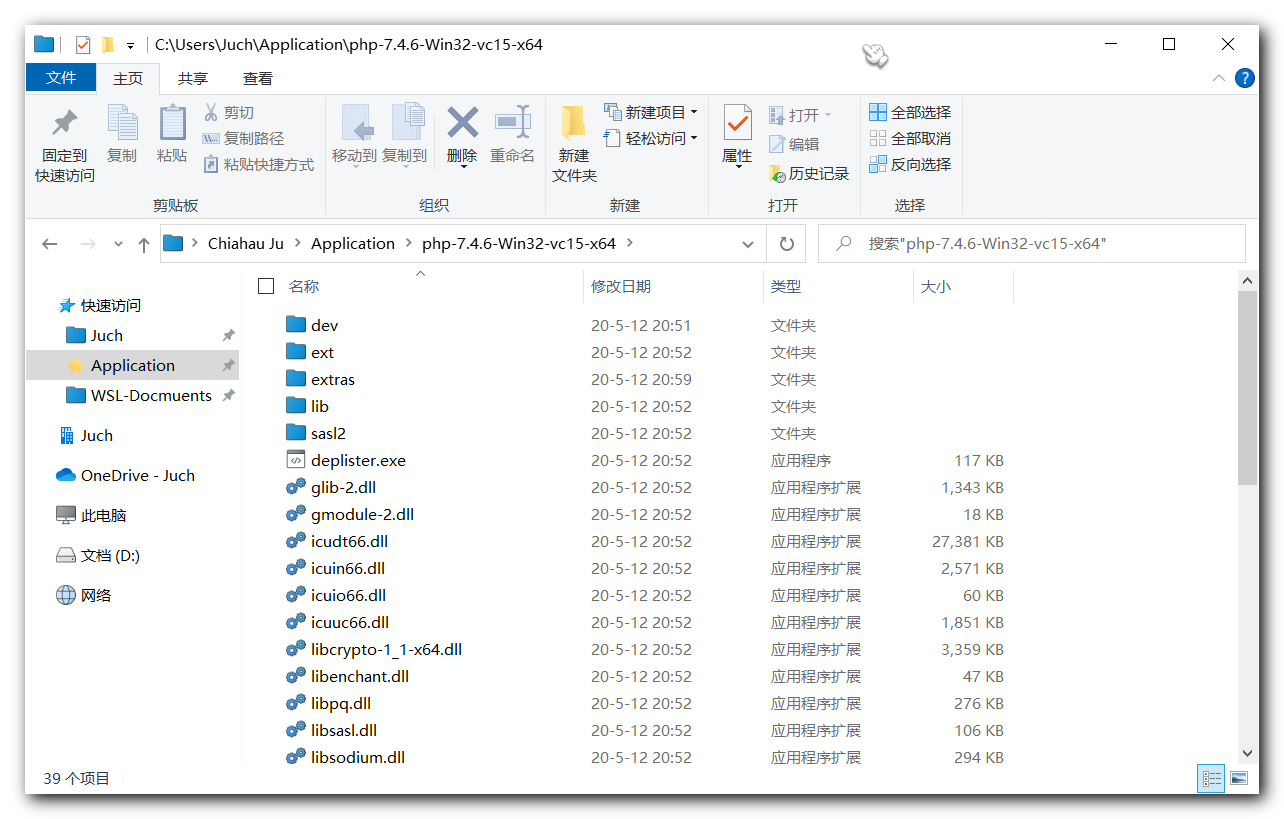Screen dimensions: 1284x819
Task: Open the 查看 ribbon tab
Action: pos(257,78)
